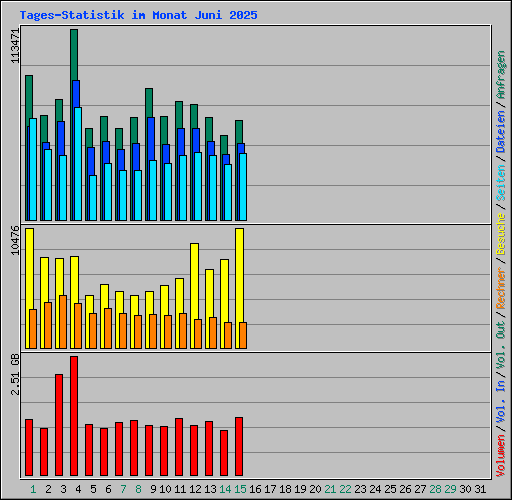The height and width of the screenshot is (500, 512).
Task: Click day 18 on the x-axis
Action: 285,489
